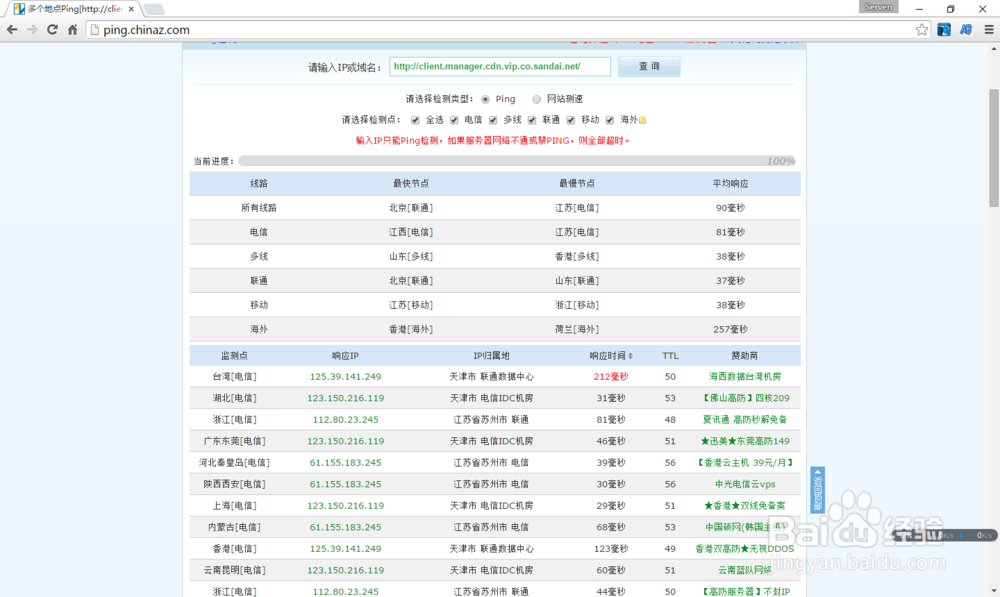Toggle the 移动 checkbox
Viewport: 1000px width, 597px height.
point(571,120)
